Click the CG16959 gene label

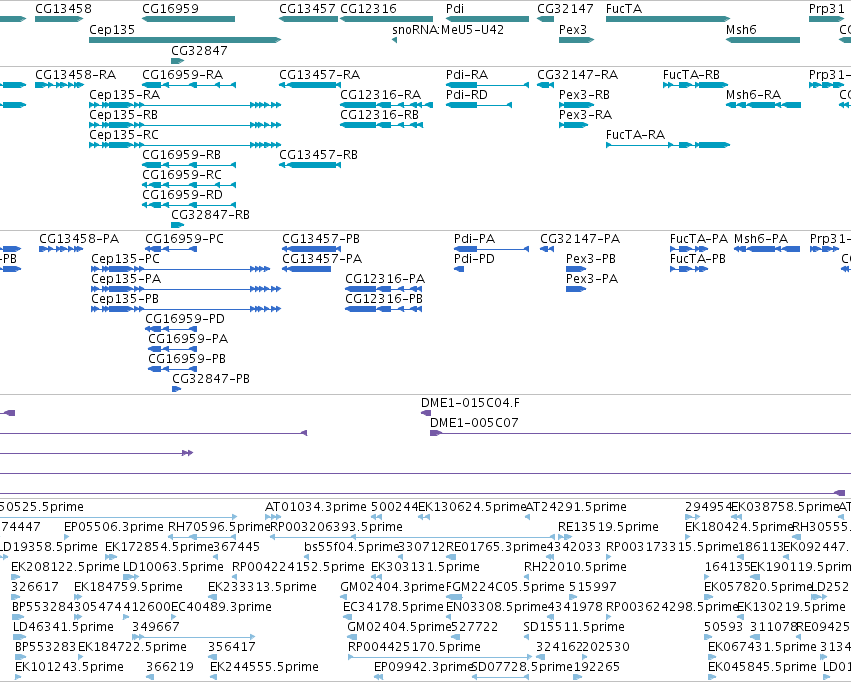pos(170,9)
